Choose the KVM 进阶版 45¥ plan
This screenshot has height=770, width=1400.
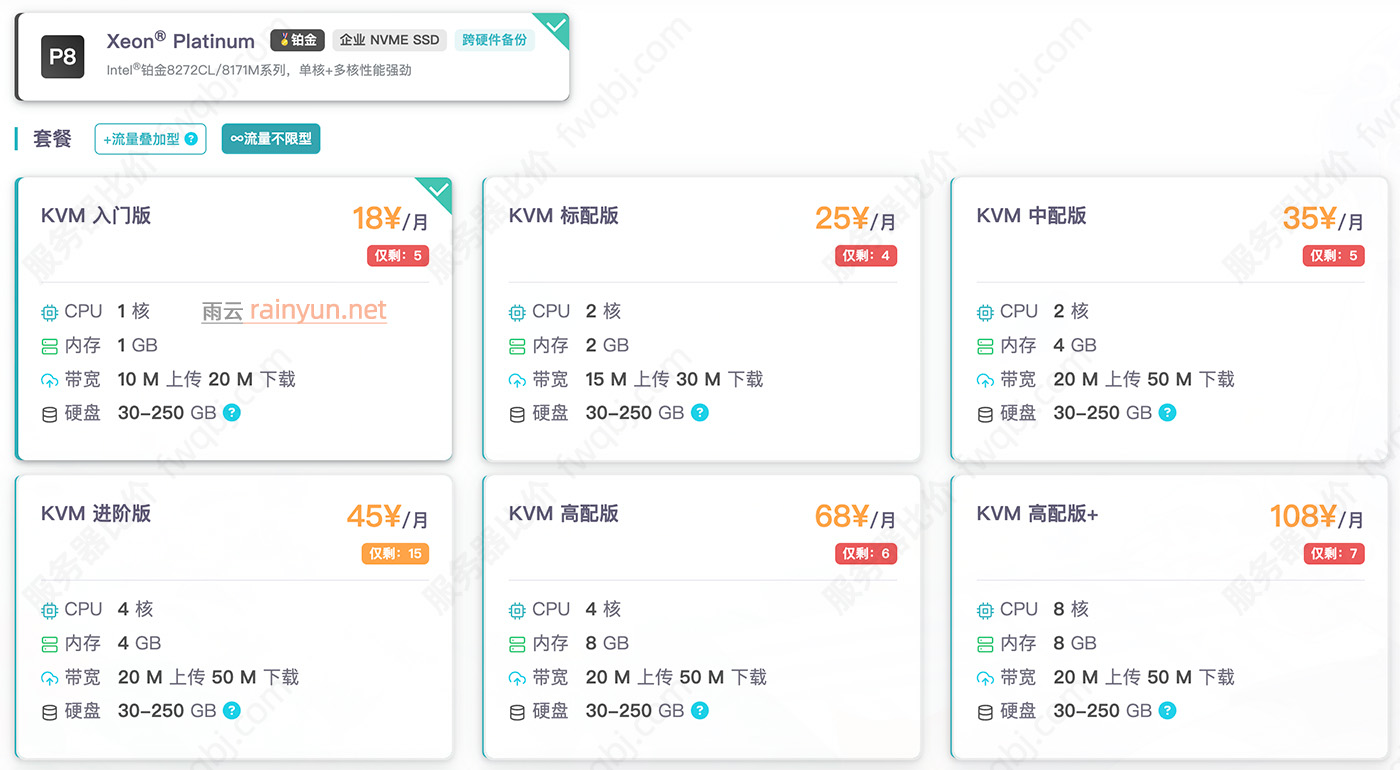tap(234, 617)
